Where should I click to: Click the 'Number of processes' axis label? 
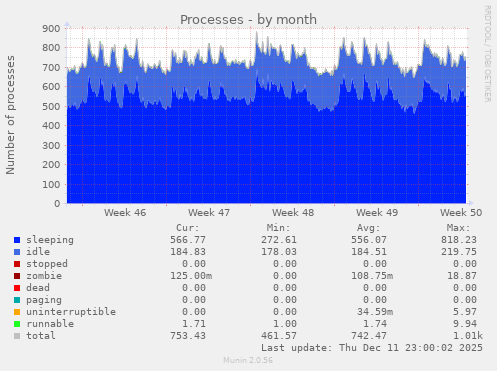tap(11, 115)
